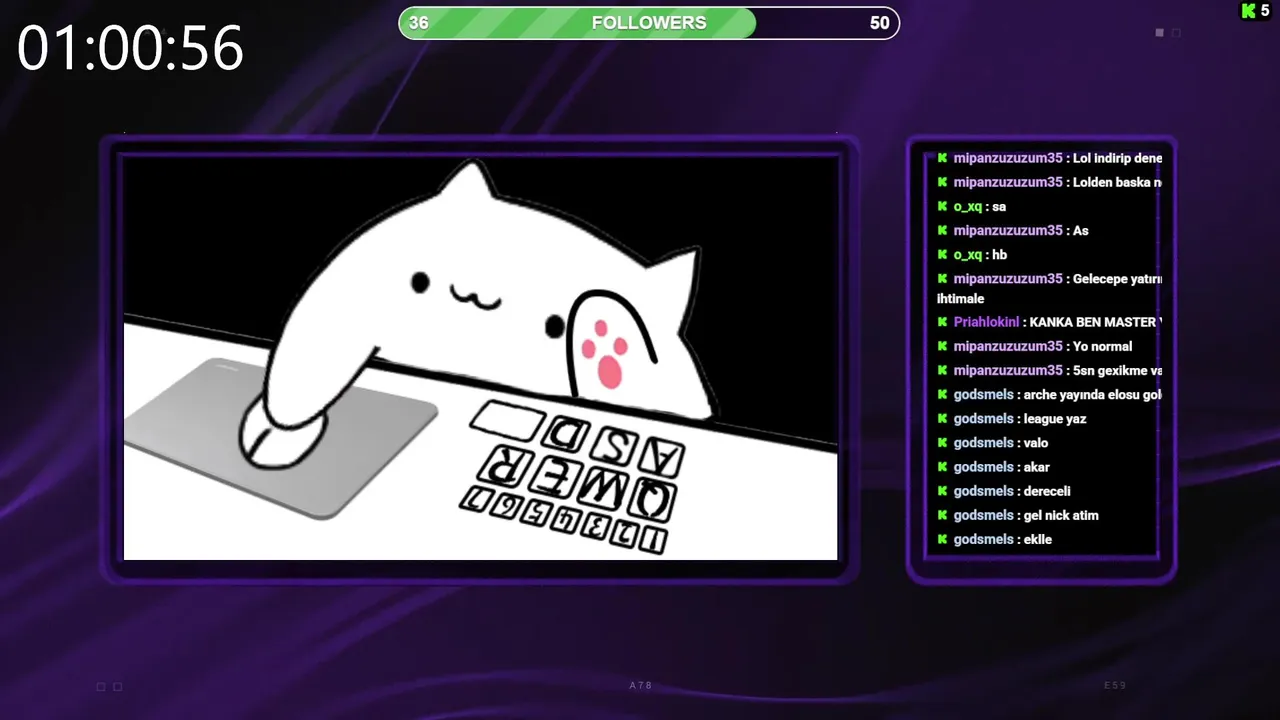The height and width of the screenshot is (720, 1280).
Task: Click the D key on drawn keyboard
Action: tap(567, 432)
